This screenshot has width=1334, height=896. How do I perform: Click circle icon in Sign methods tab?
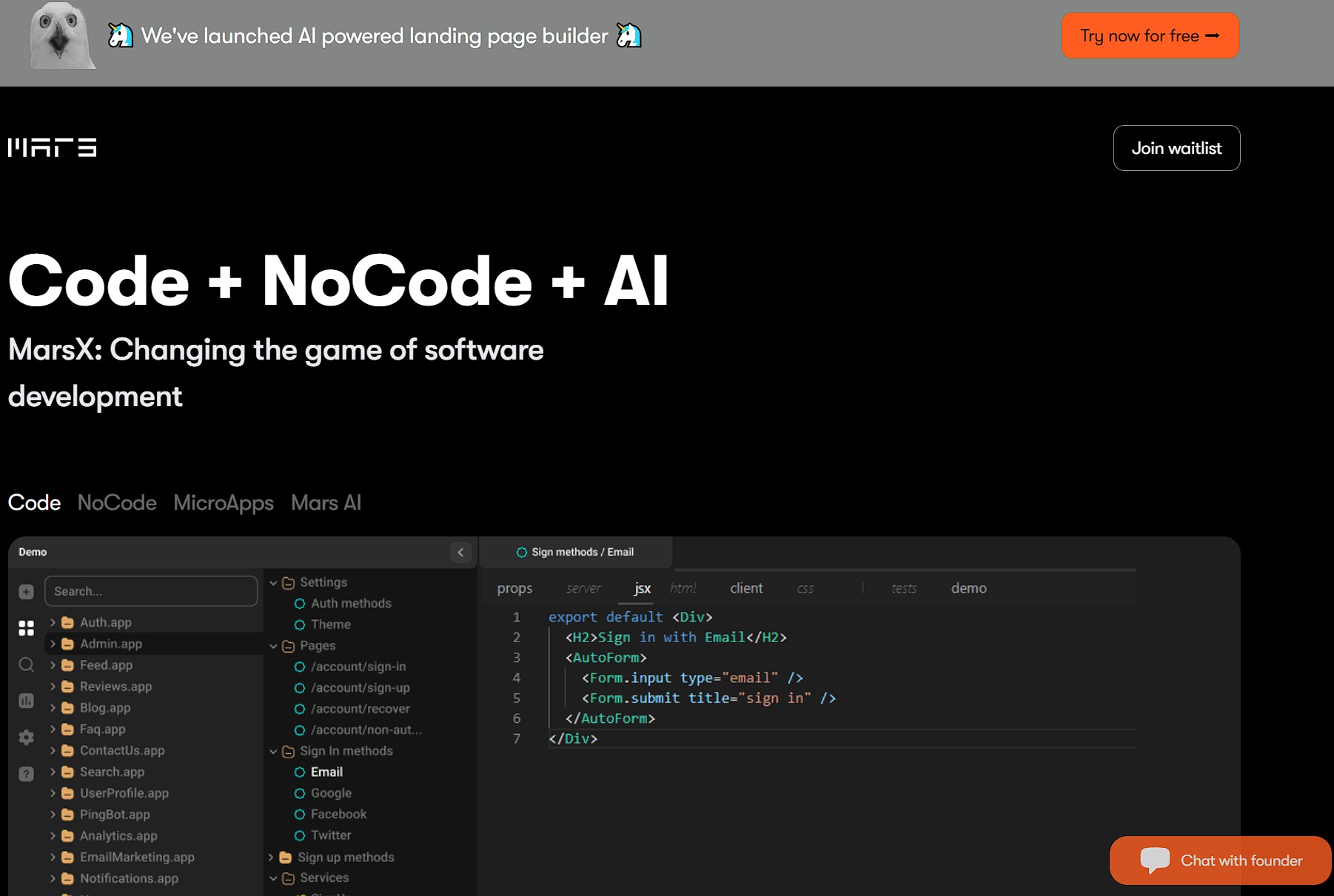522,552
